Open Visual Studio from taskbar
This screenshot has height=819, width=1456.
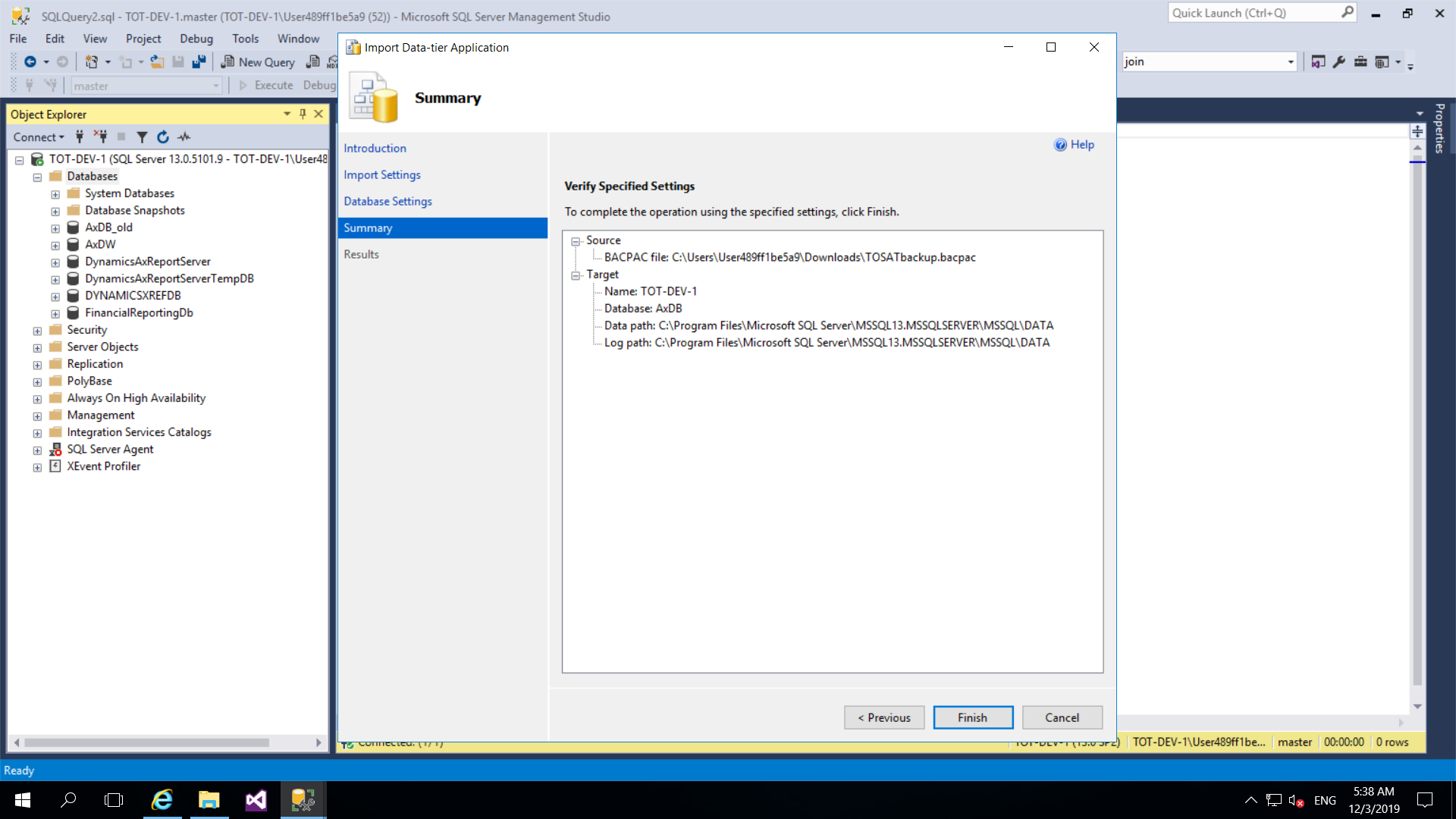point(256,800)
